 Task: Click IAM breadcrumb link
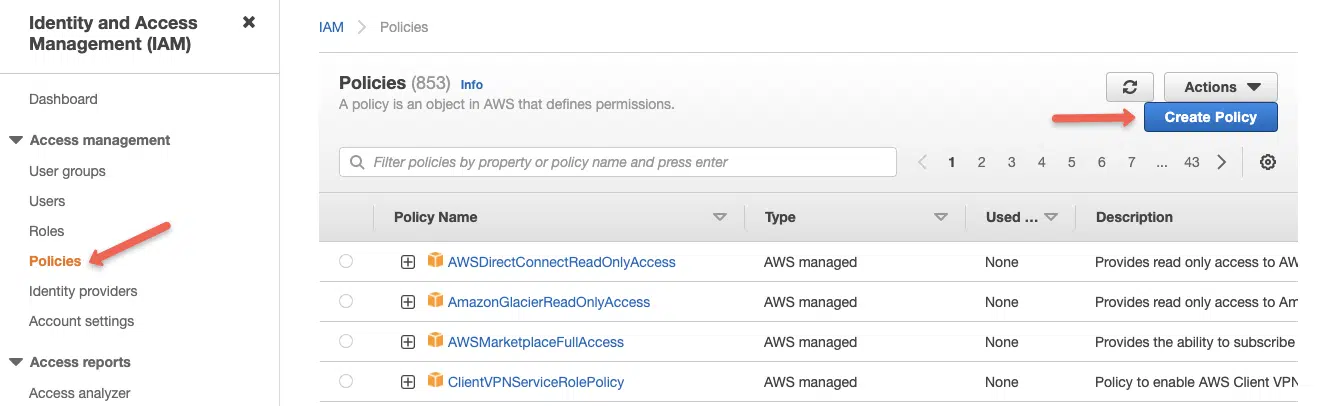pos(331,27)
